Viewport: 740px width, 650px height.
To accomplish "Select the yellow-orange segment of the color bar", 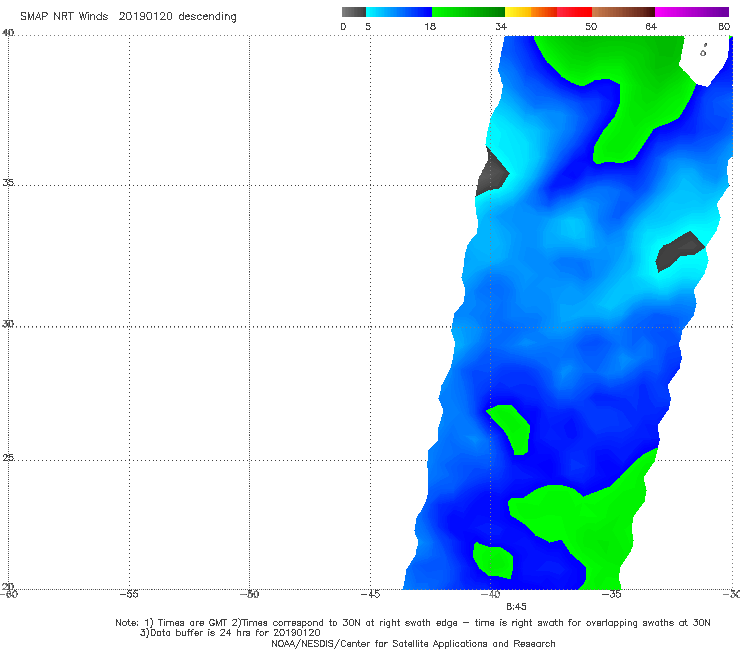I will point(531,12).
